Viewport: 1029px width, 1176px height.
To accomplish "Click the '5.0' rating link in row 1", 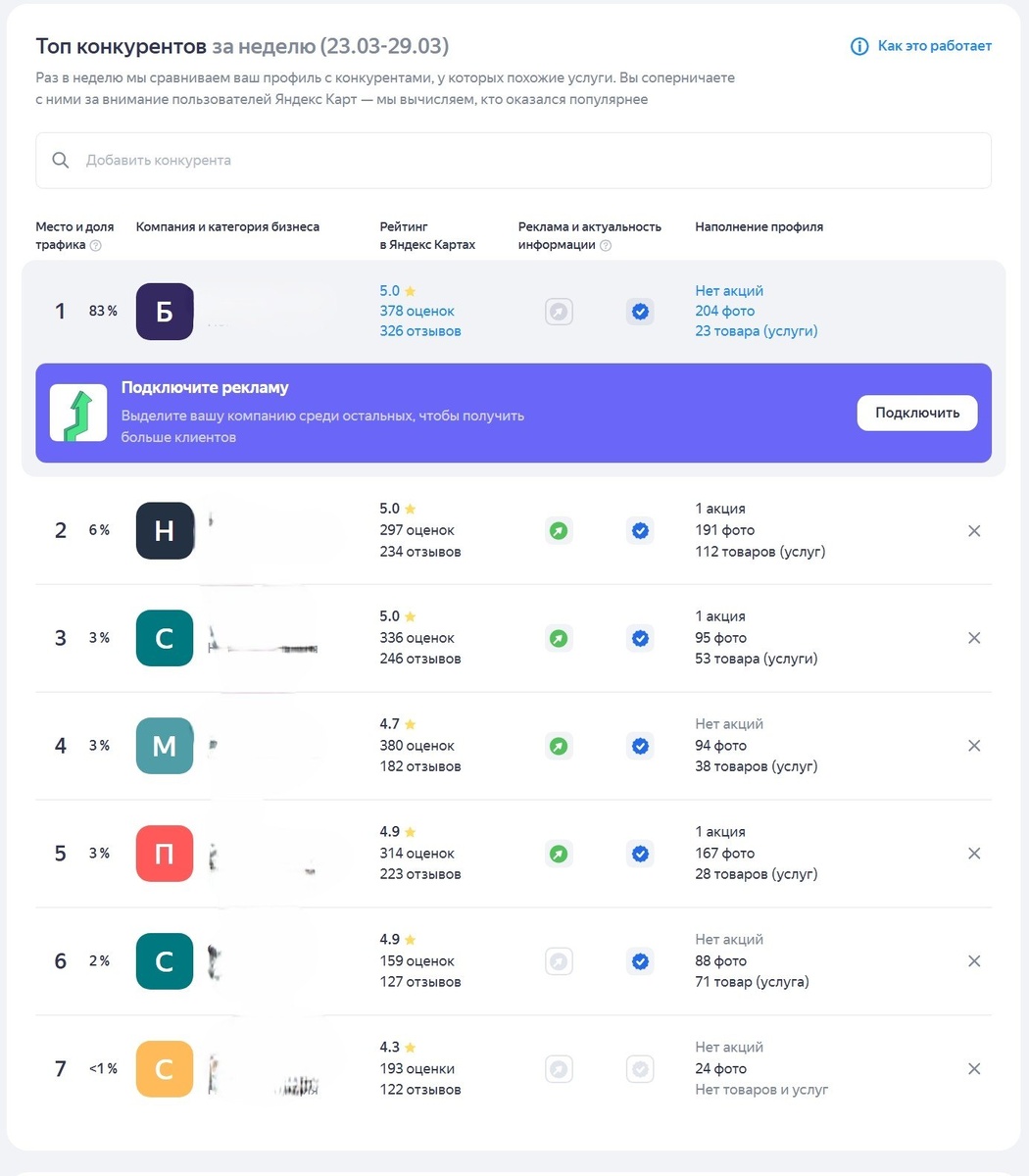I will (x=398, y=291).
